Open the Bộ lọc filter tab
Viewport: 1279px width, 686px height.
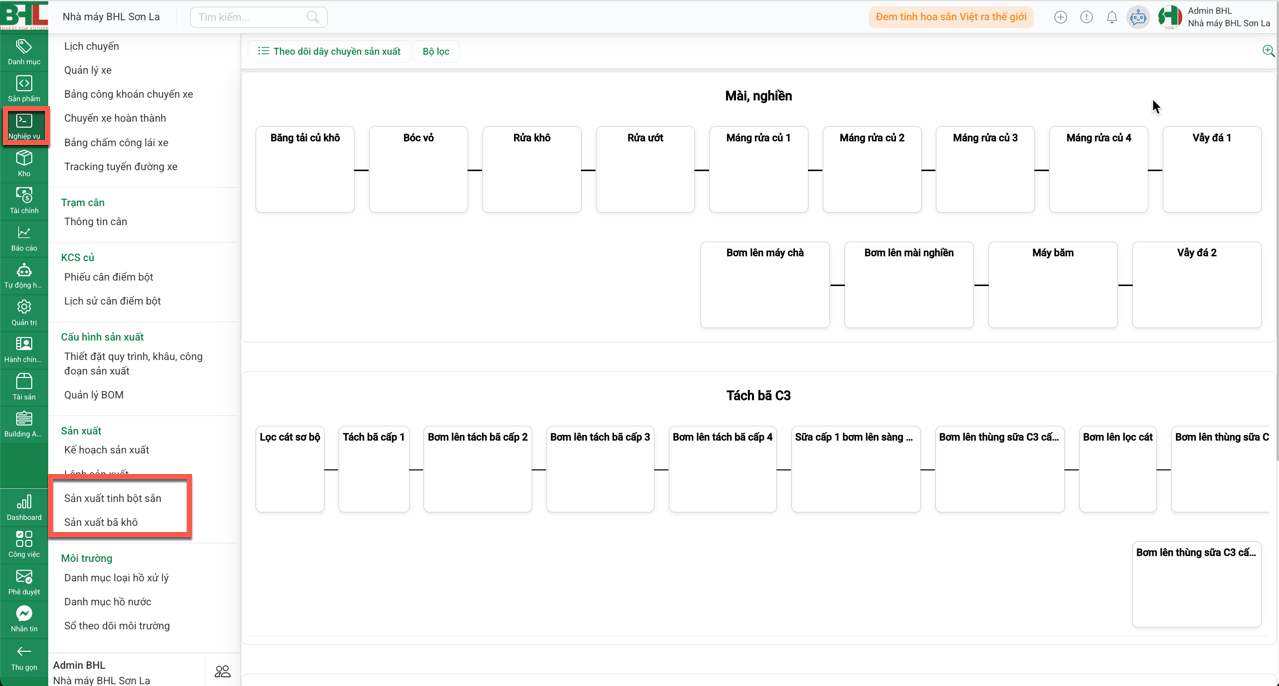pyautogui.click(x=436, y=51)
